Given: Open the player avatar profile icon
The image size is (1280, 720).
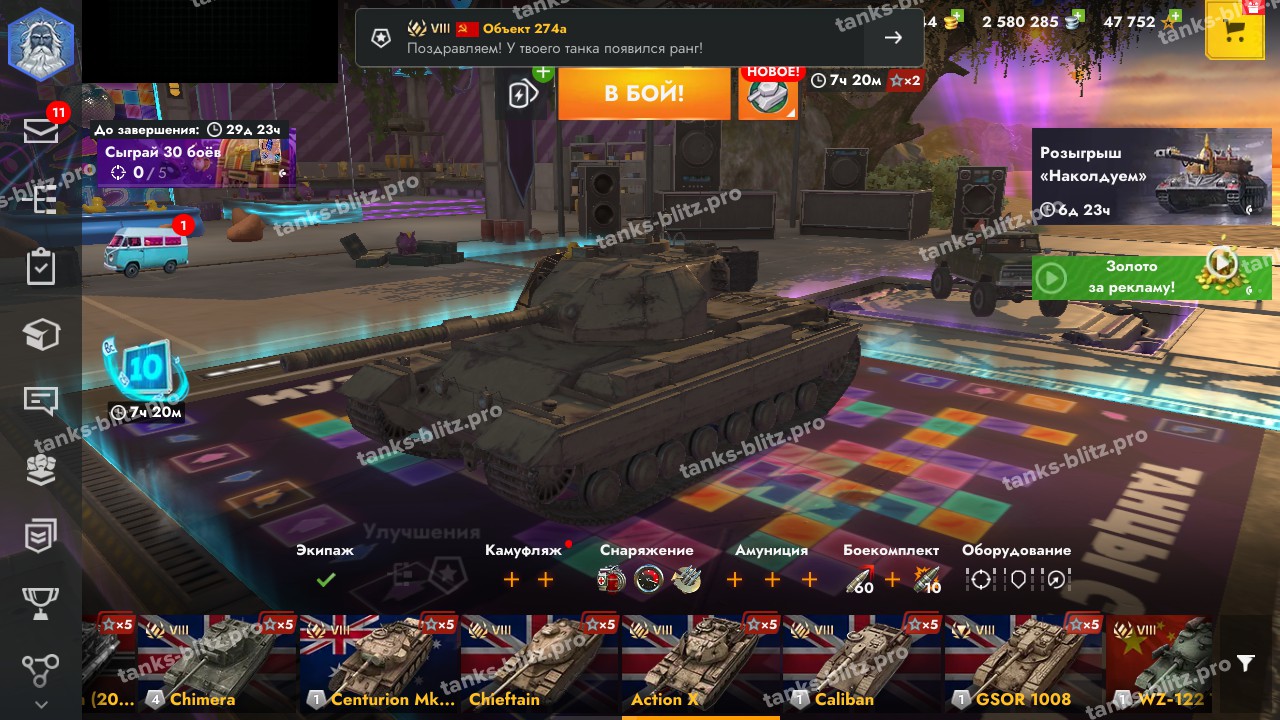Looking at the screenshot, I should pos(41,44).
